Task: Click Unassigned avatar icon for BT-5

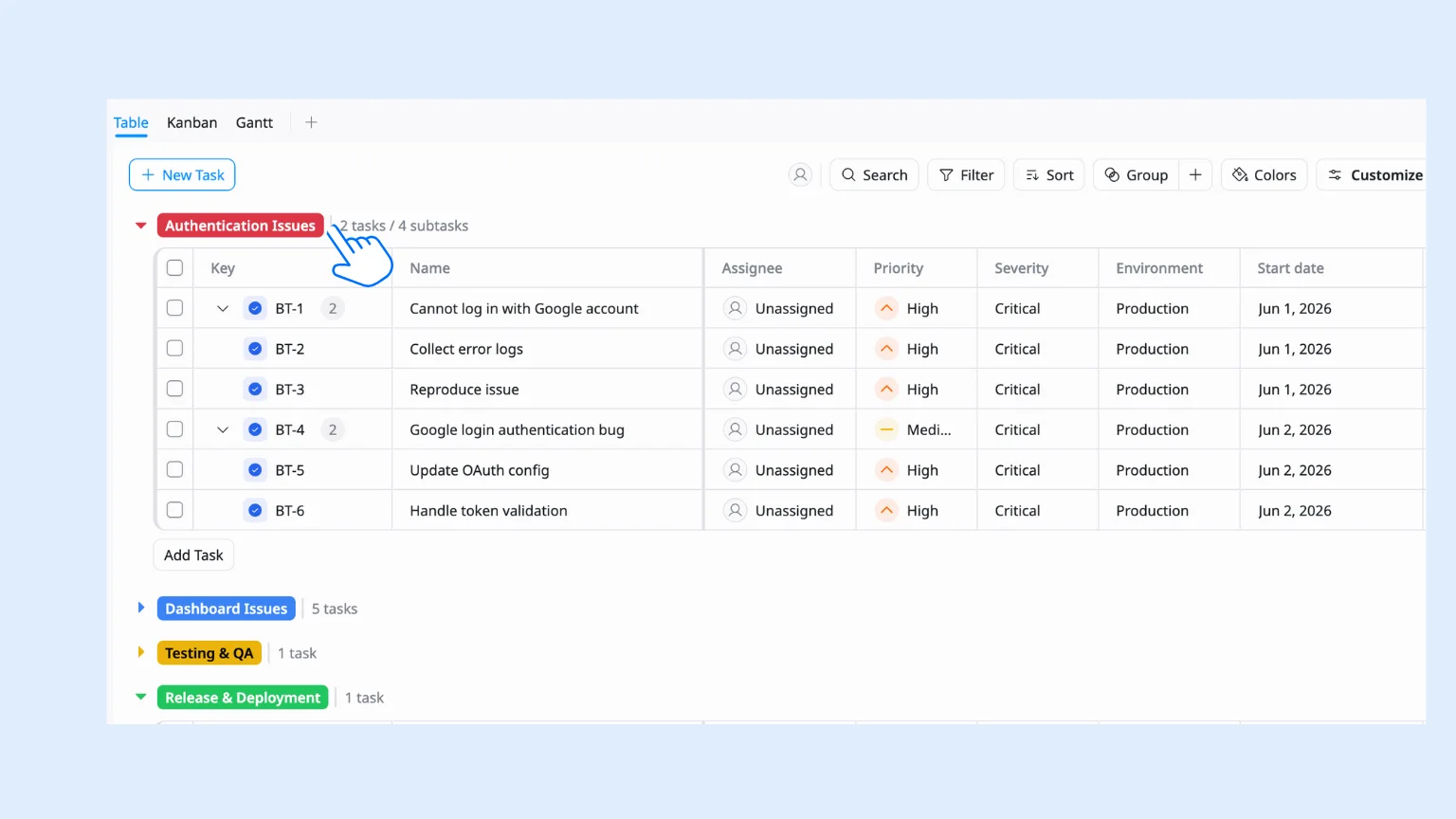Action: pos(735,469)
